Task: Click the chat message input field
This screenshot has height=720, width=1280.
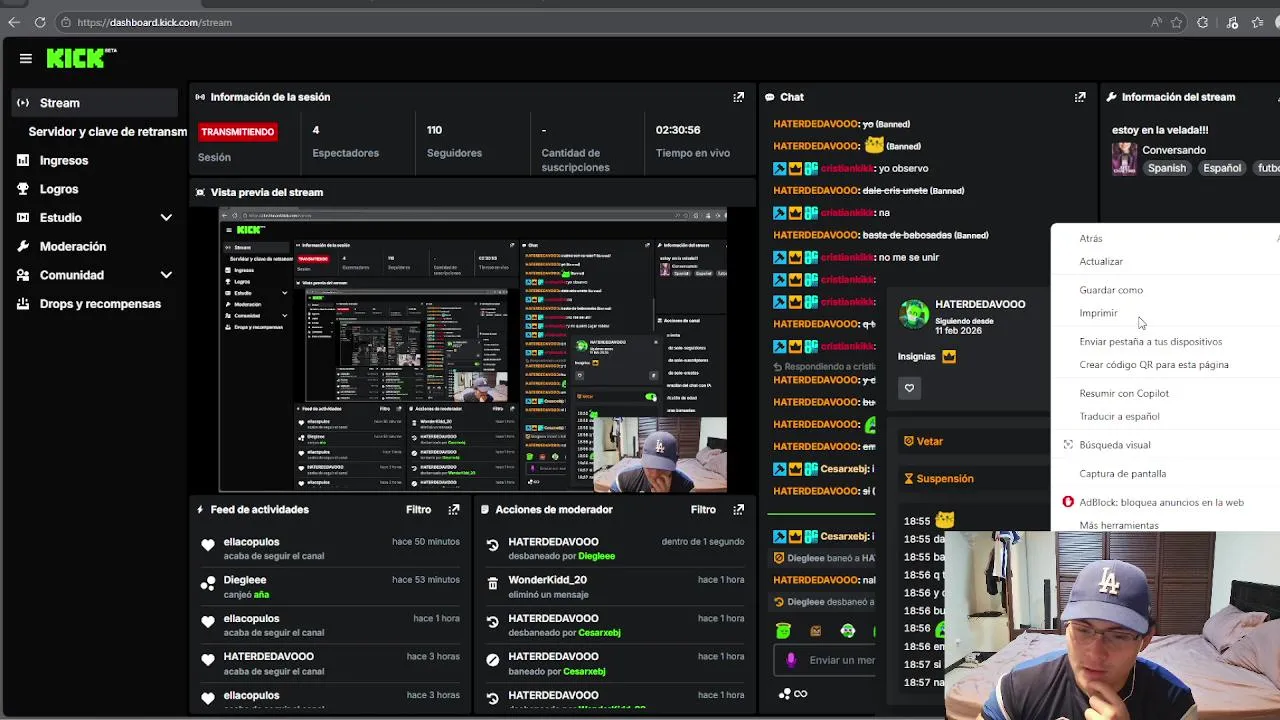Action: tap(825, 660)
